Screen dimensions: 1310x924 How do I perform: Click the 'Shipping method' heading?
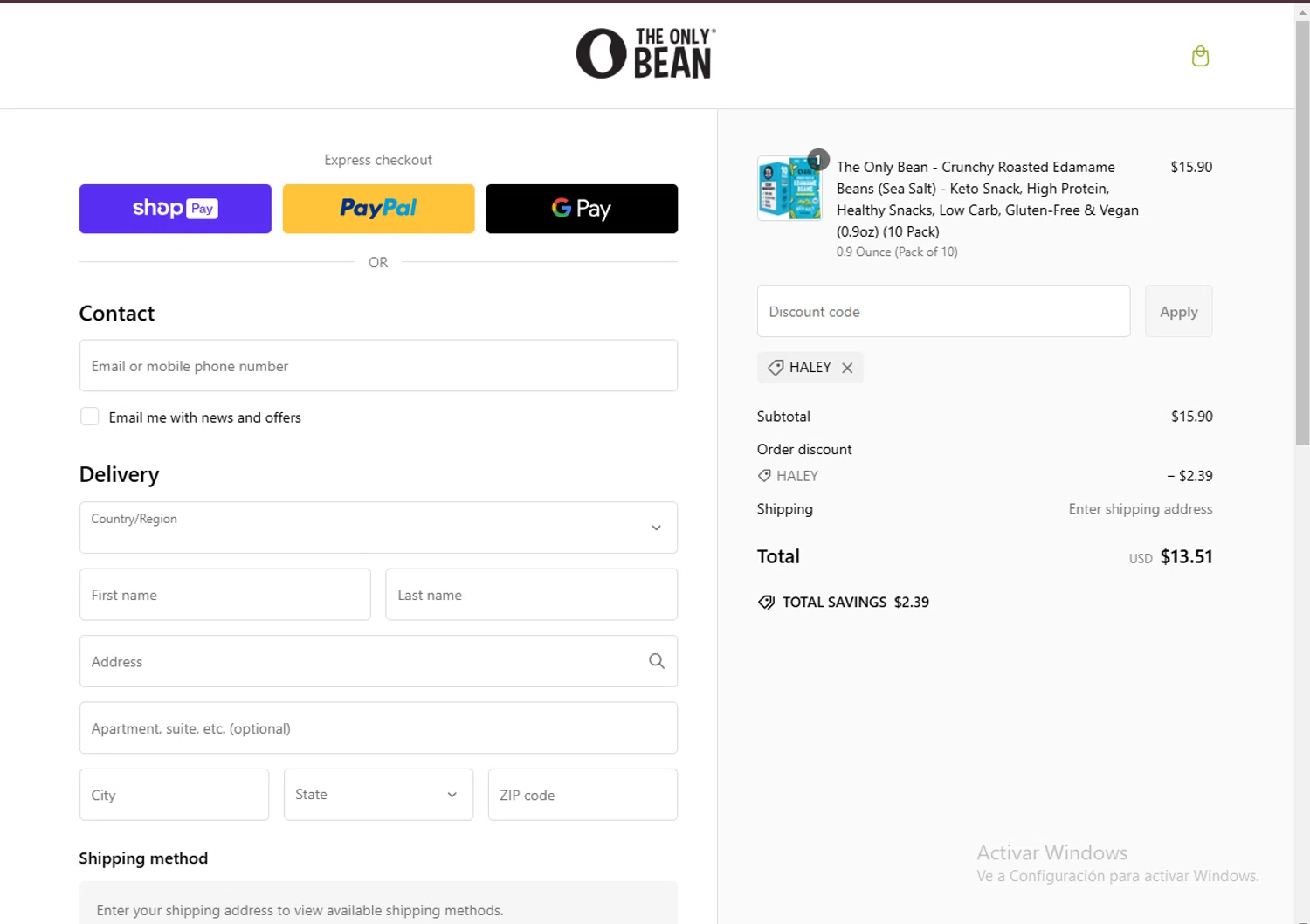143,858
